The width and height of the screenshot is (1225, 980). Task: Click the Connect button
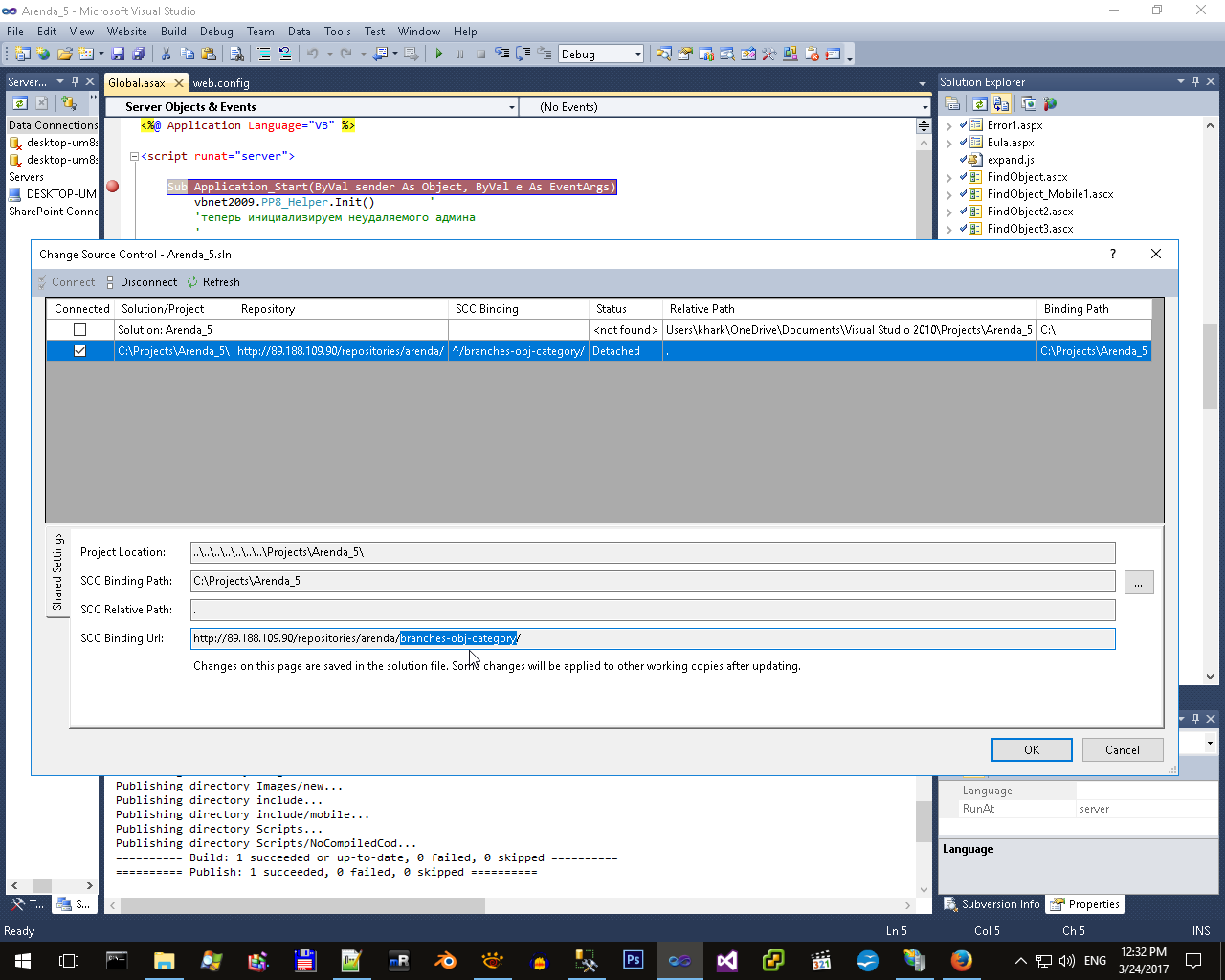pyautogui.click(x=66, y=282)
